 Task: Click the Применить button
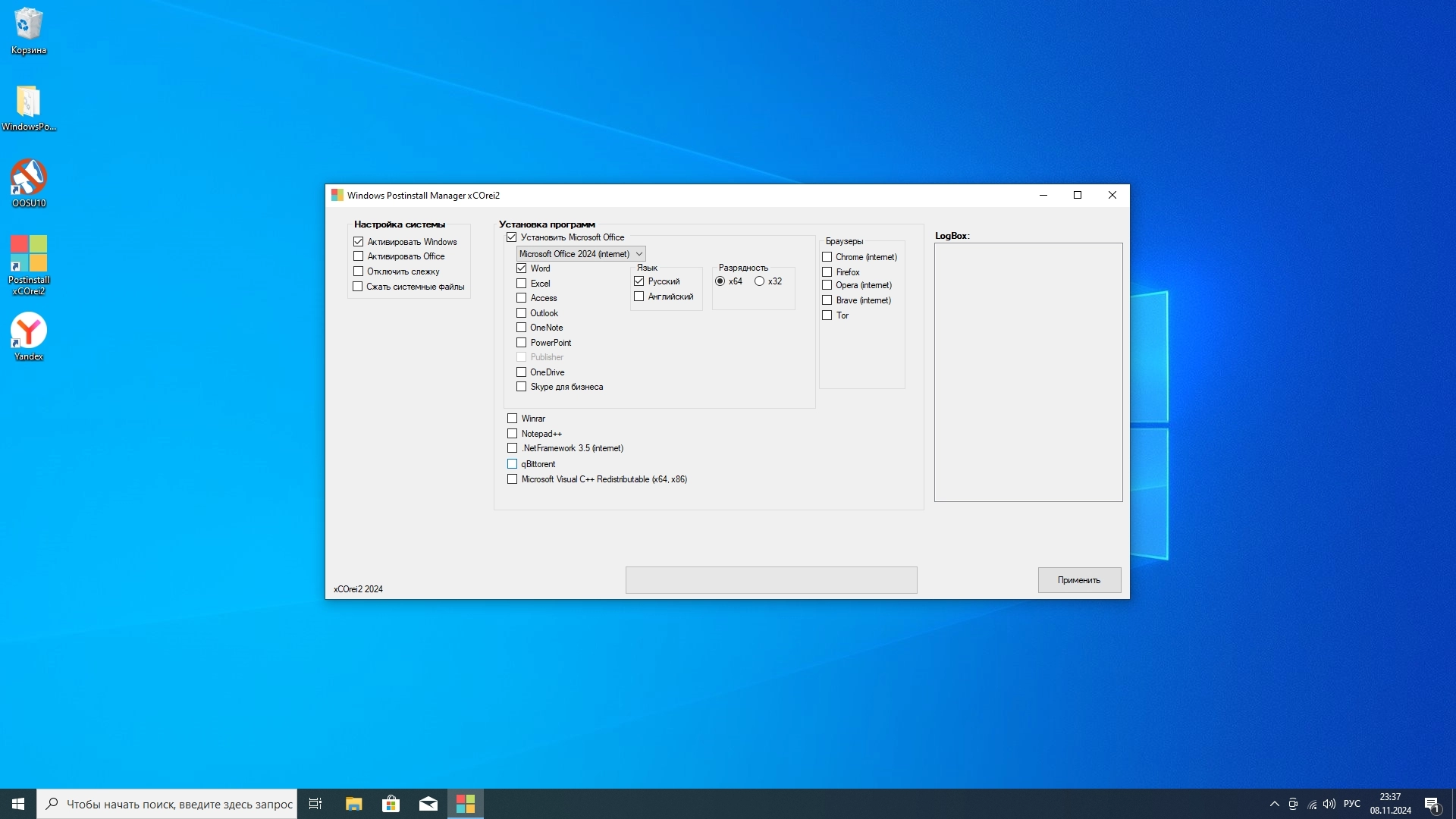(x=1078, y=580)
